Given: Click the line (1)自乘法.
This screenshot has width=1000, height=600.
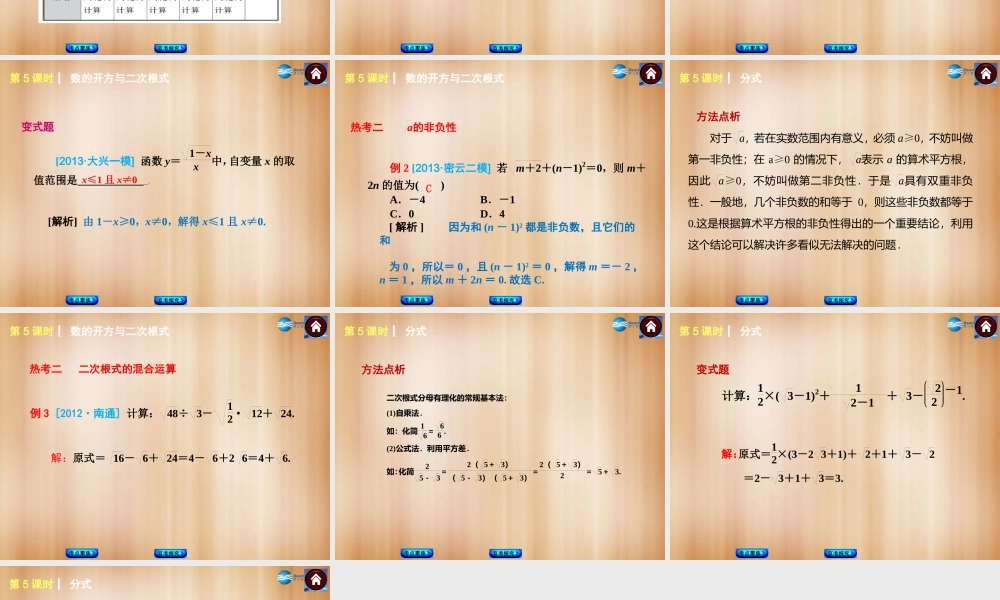Looking at the screenshot, I should click(404, 413).
